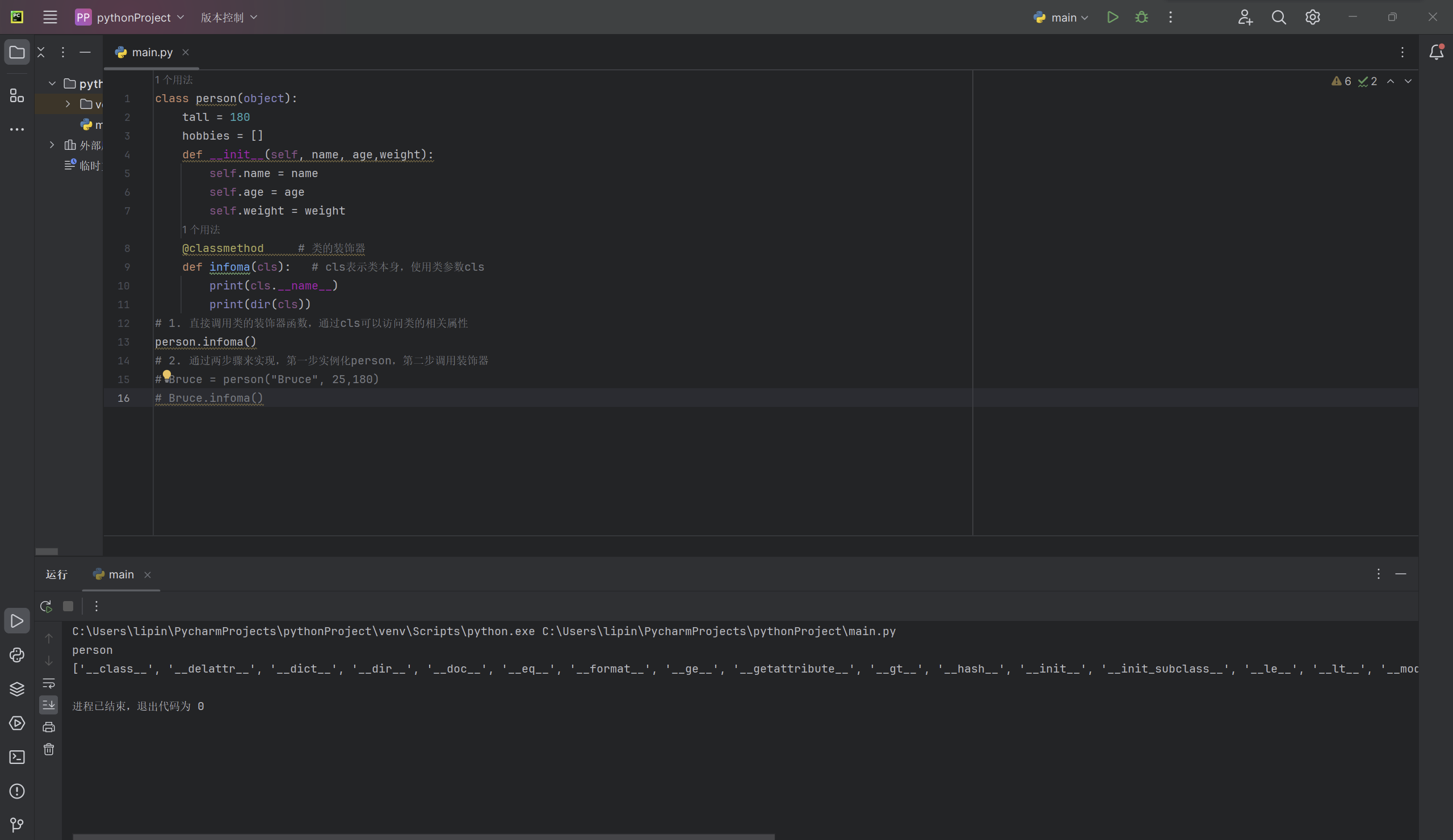Close the main.py editor tab
Image resolution: width=1453 pixels, height=840 pixels.
coord(186,52)
